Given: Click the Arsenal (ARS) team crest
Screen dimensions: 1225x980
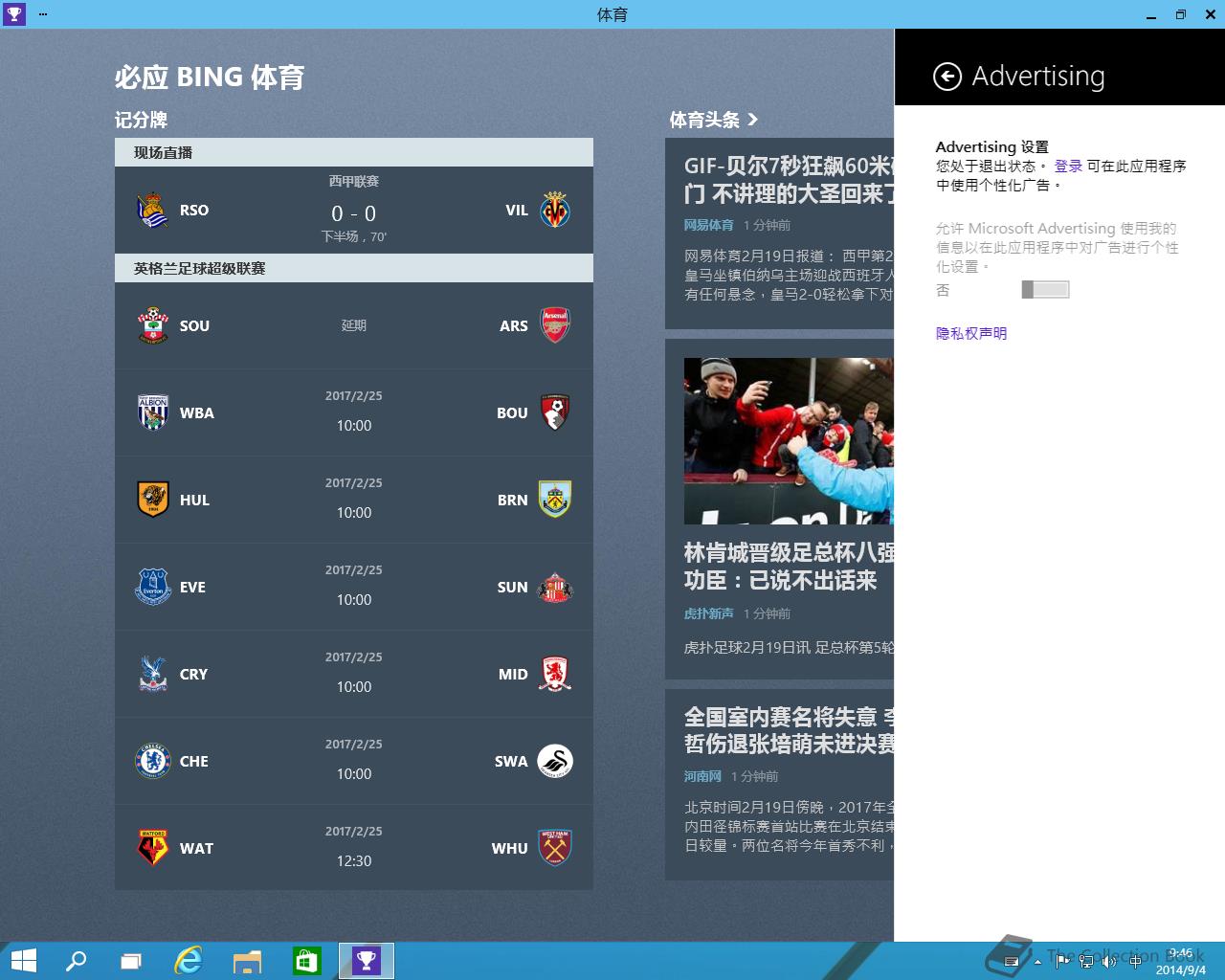Looking at the screenshot, I should (555, 325).
